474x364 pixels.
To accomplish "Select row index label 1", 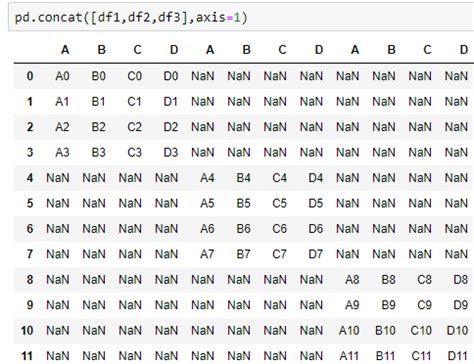I will pyautogui.click(x=30, y=101).
